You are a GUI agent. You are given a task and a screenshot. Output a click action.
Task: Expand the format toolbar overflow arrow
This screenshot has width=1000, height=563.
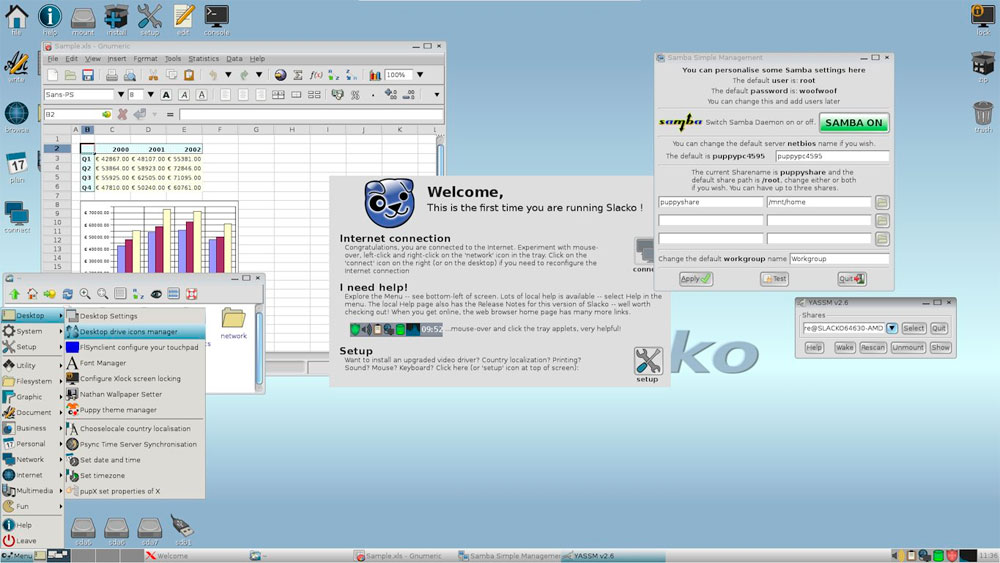coord(436,95)
